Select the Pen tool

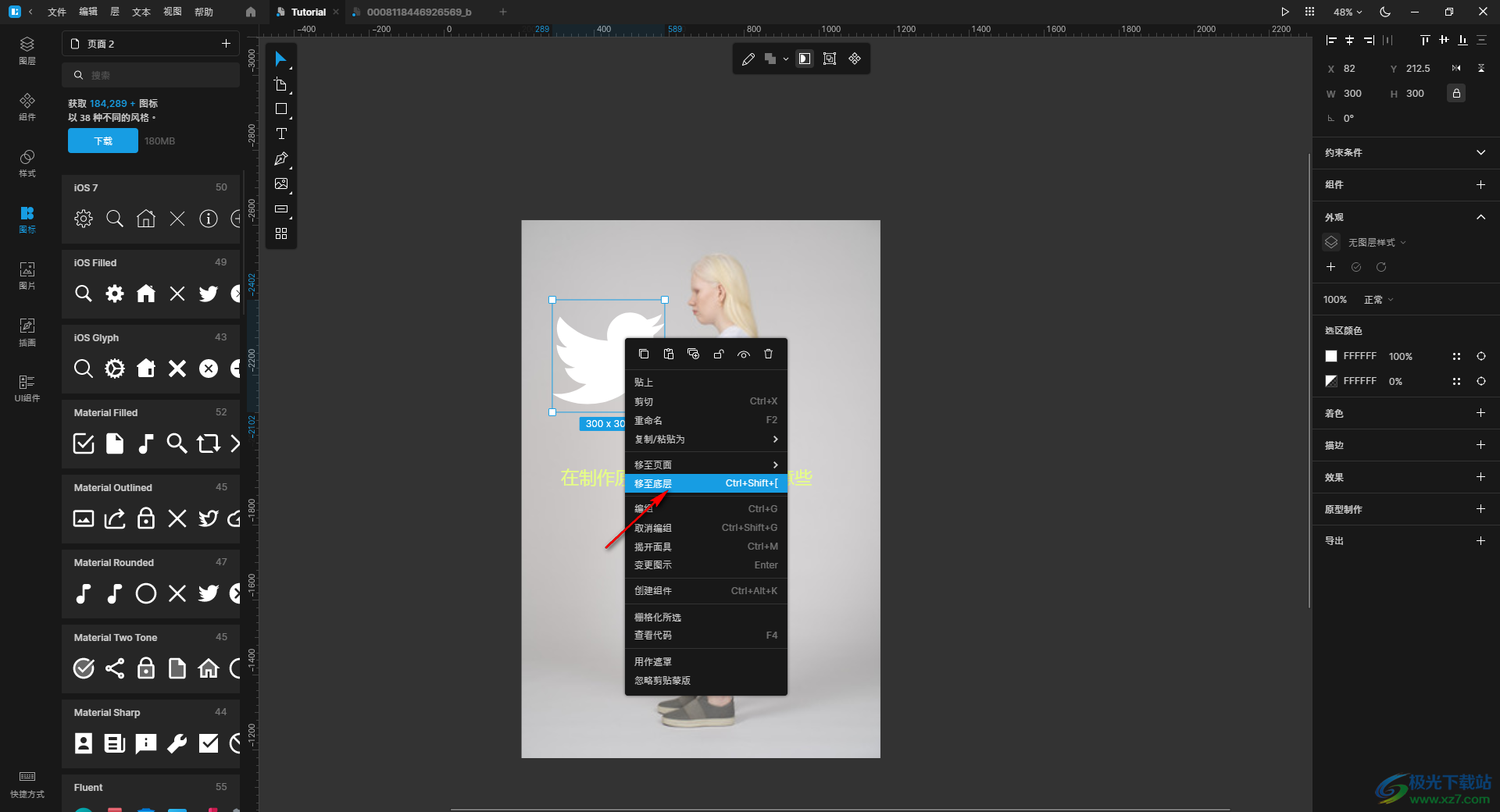pos(281,159)
